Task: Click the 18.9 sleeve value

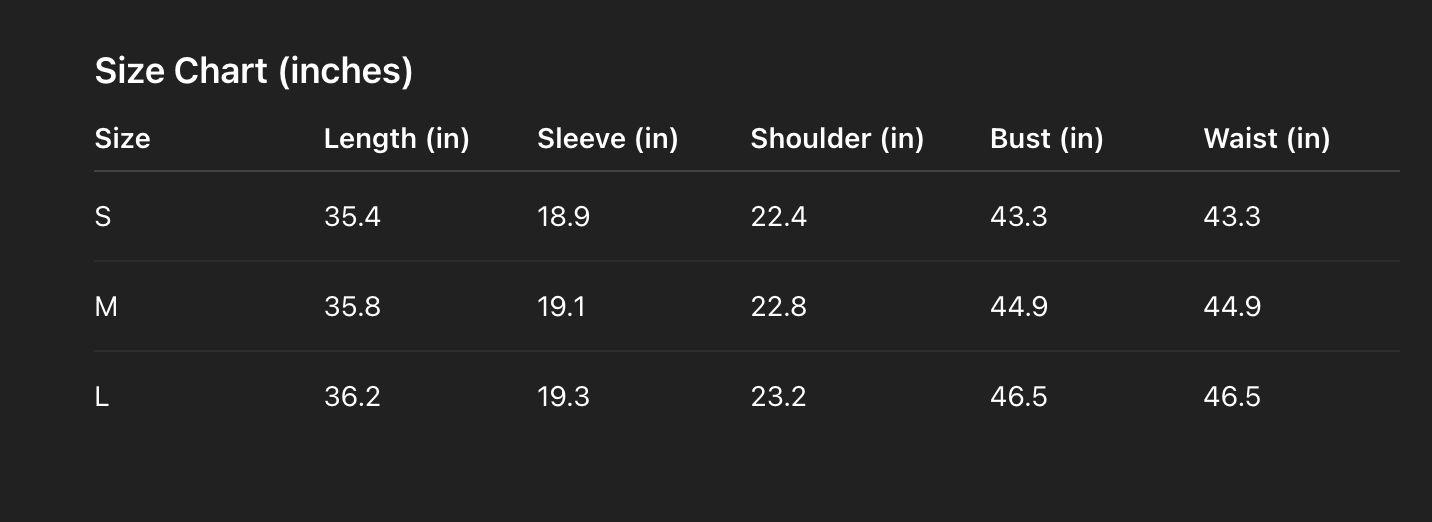Action: tap(563, 217)
